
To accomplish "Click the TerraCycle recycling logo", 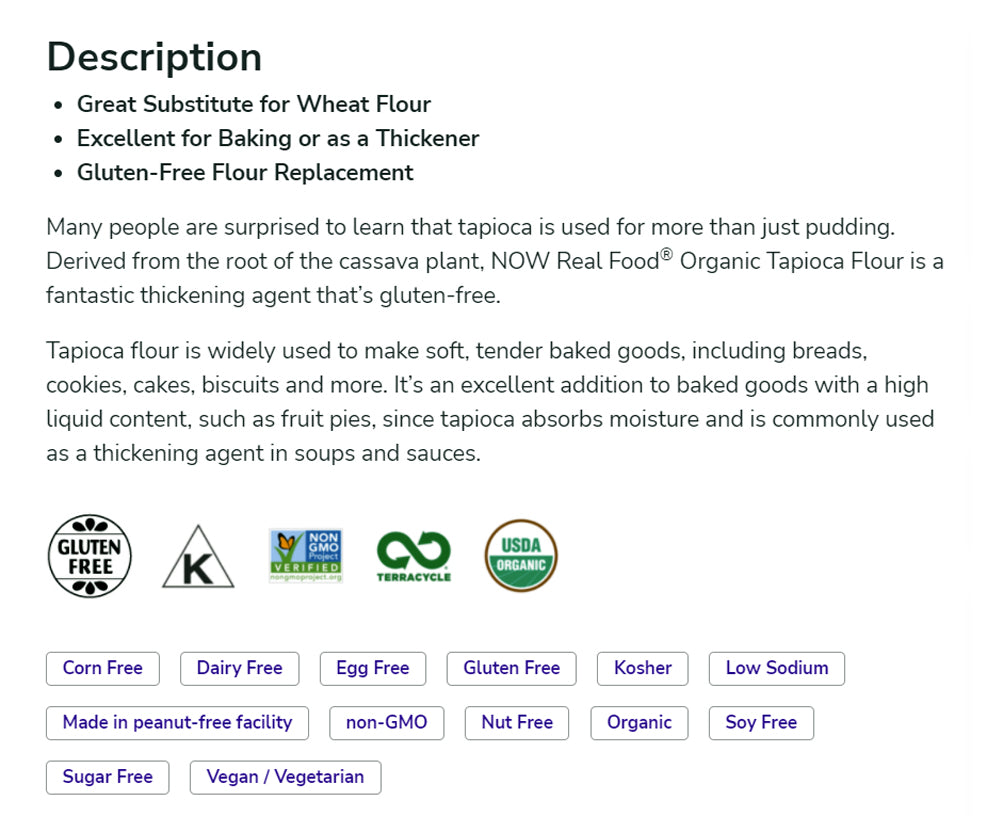I will point(414,556).
